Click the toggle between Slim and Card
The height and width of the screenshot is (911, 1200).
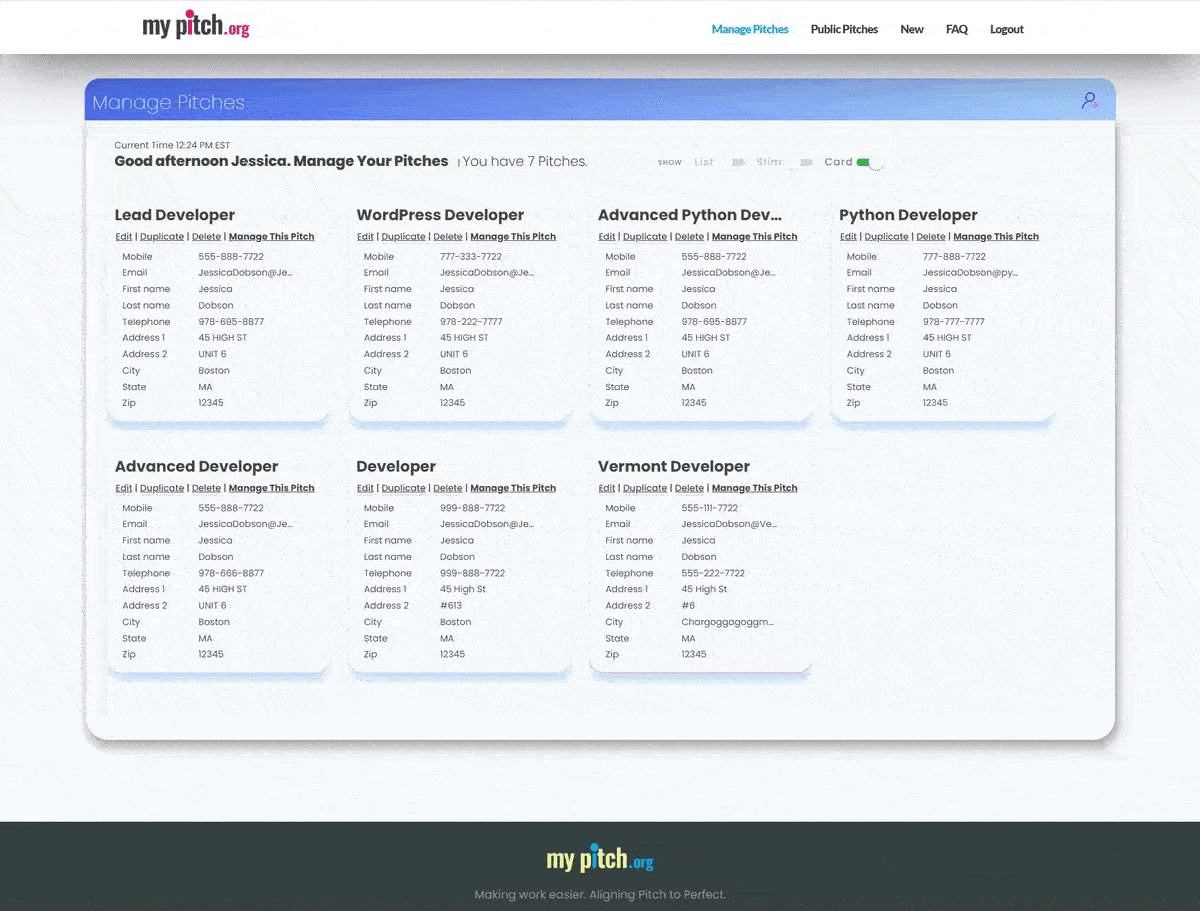(x=806, y=161)
